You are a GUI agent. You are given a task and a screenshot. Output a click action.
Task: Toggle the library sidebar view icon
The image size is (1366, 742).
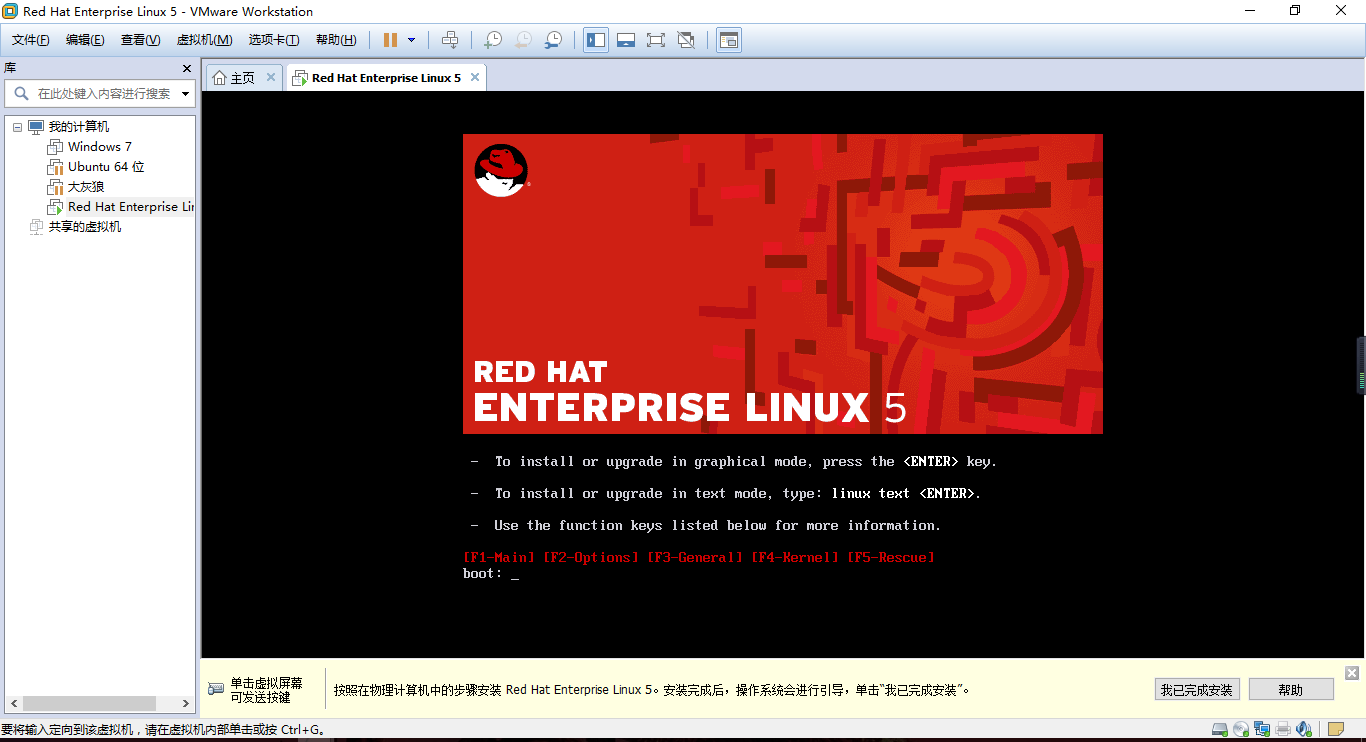pos(596,40)
